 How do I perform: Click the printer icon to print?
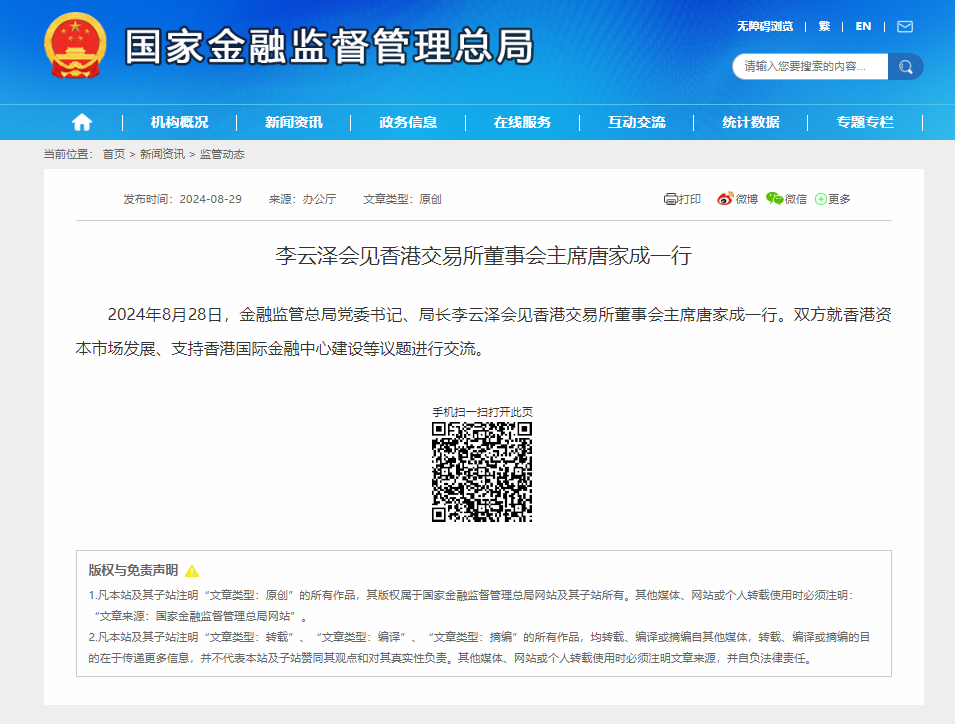coord(670,199)
